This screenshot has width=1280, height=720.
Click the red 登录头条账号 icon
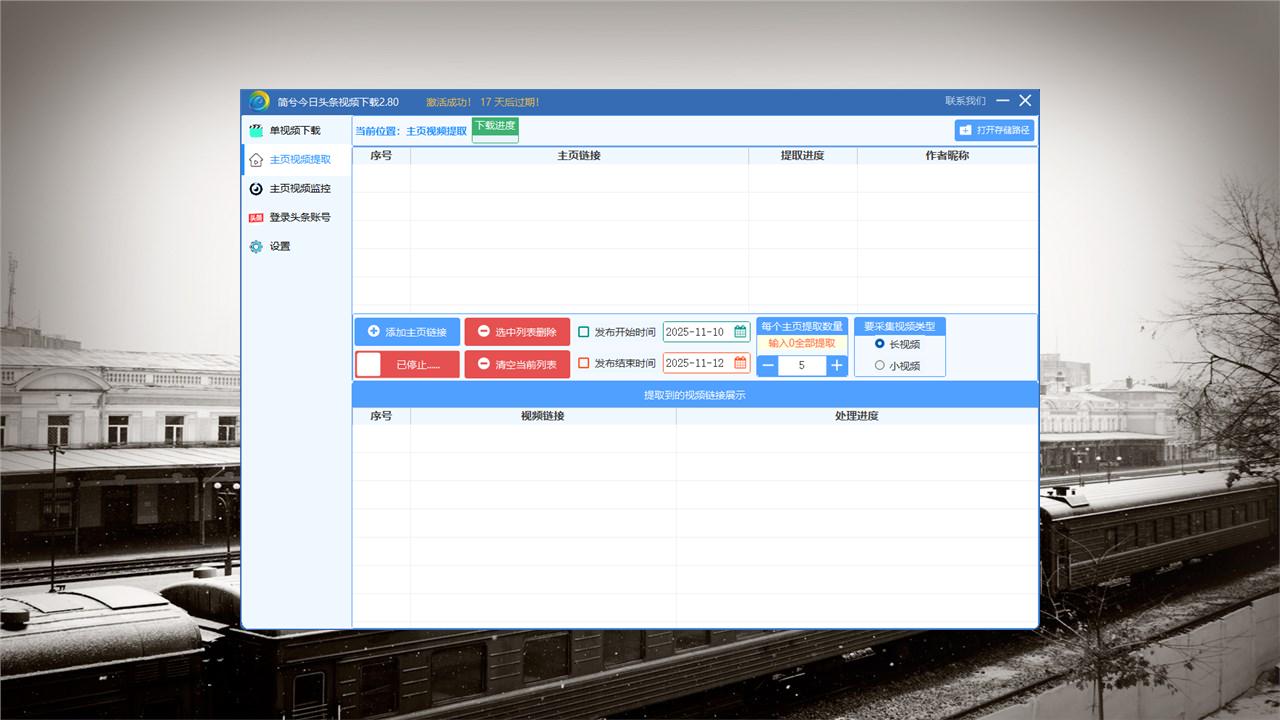[256, 218]
